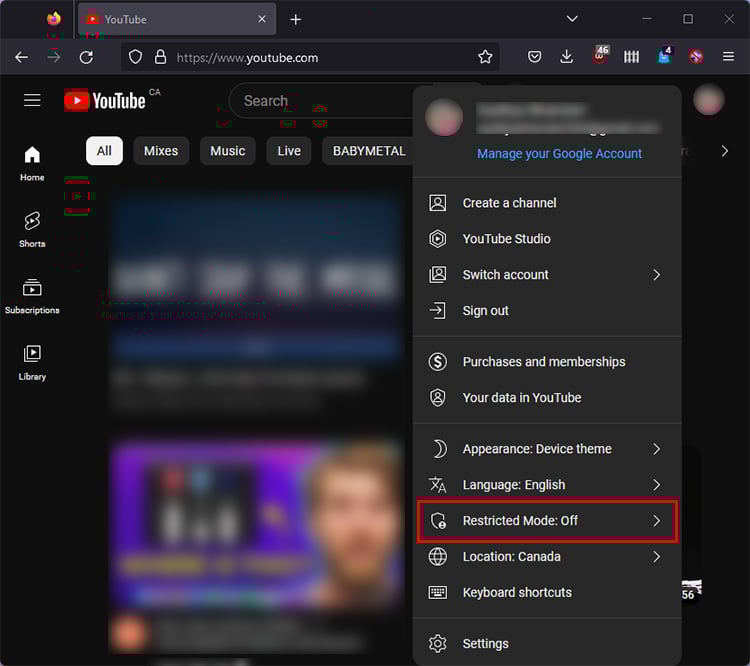Expand Switch account submenu
The width and height of the screenshot is (750, 666).
(x=547, y=275)
